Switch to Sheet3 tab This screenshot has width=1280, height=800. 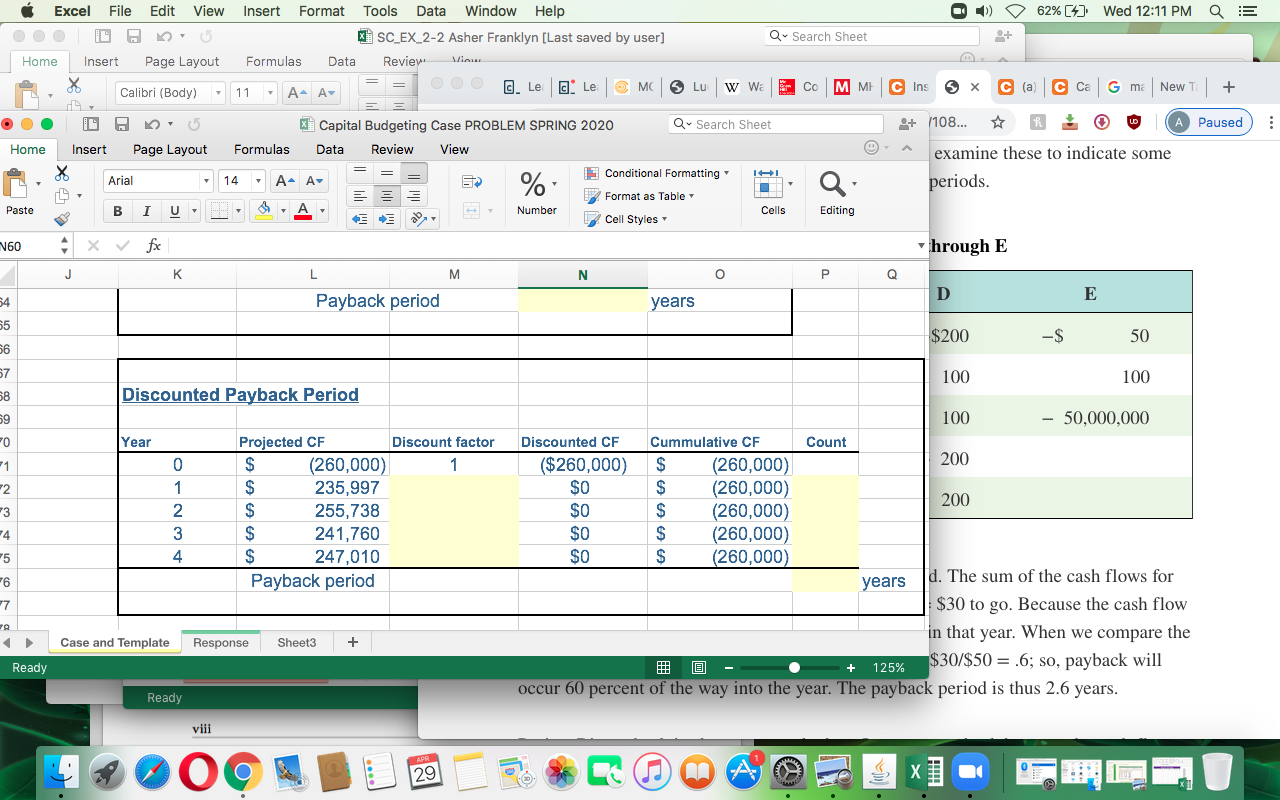tap(297, 643)
